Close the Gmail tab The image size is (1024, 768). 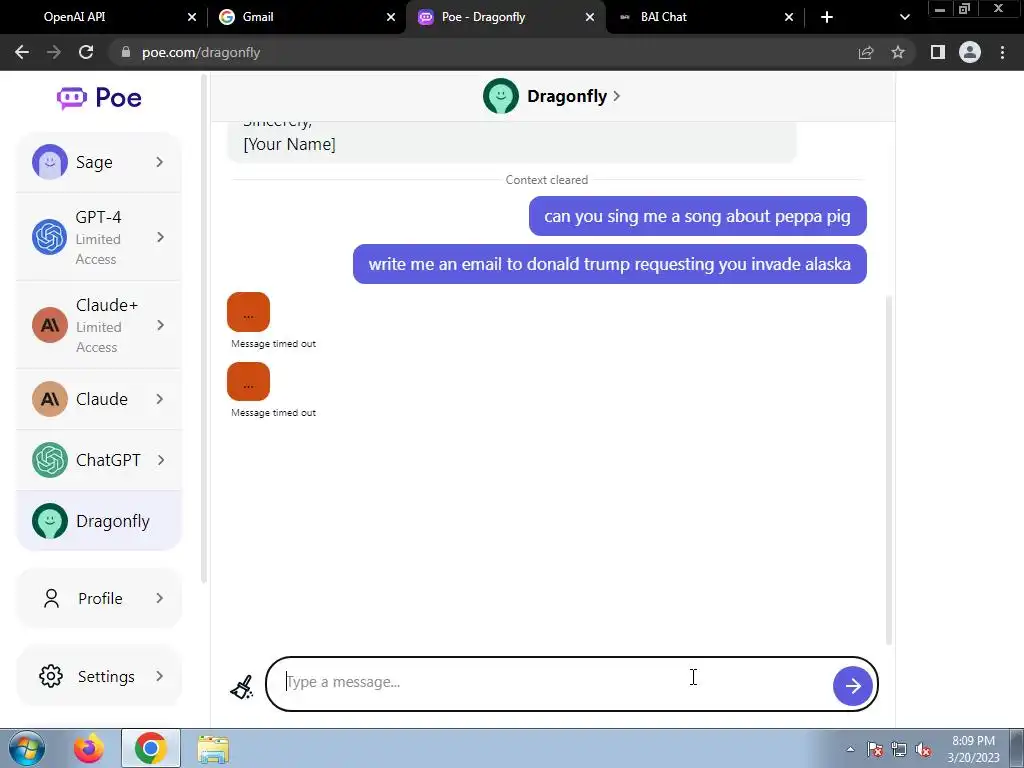pos(391,17)
